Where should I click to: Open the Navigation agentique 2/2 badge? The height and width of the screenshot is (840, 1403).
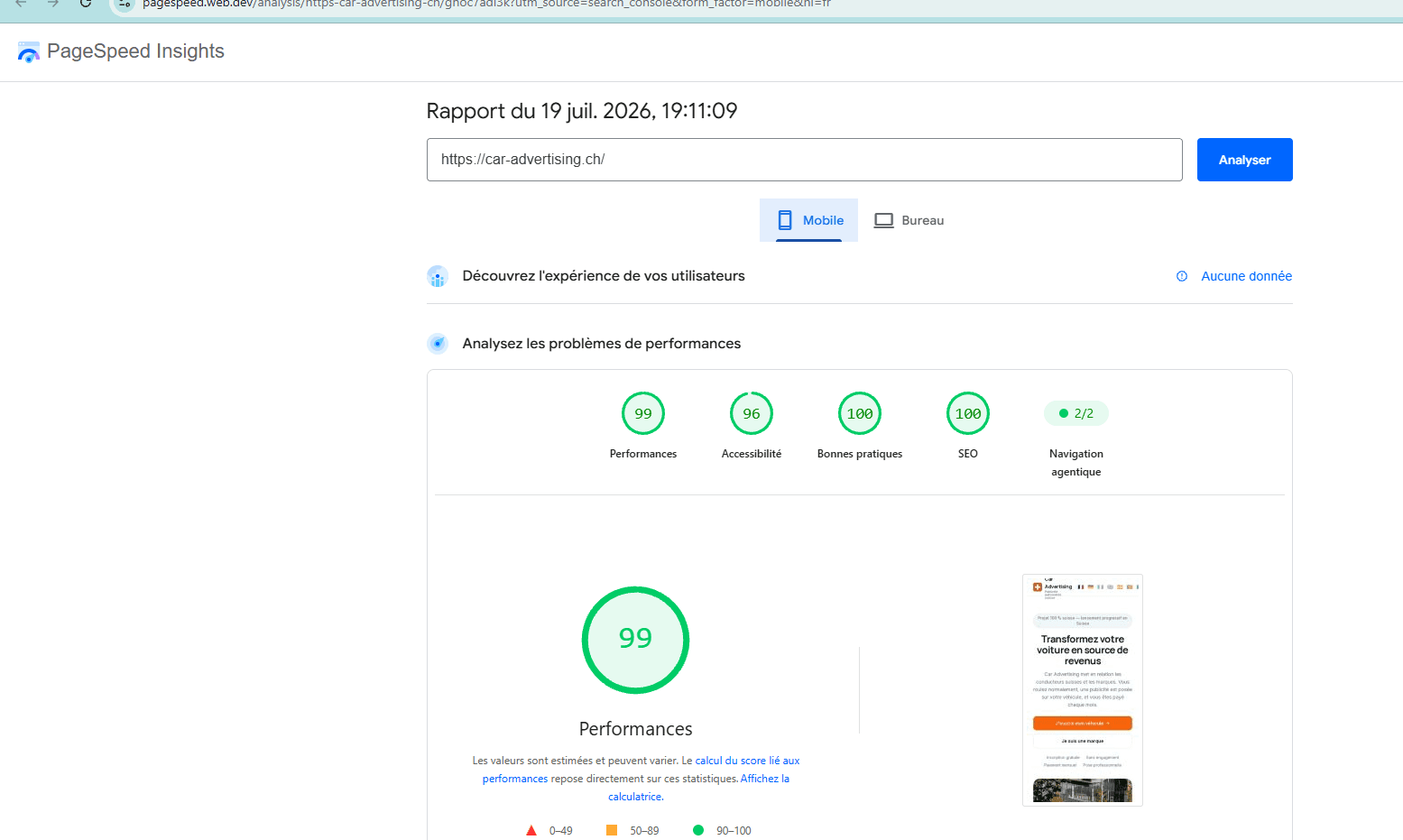coord(1076,413)
